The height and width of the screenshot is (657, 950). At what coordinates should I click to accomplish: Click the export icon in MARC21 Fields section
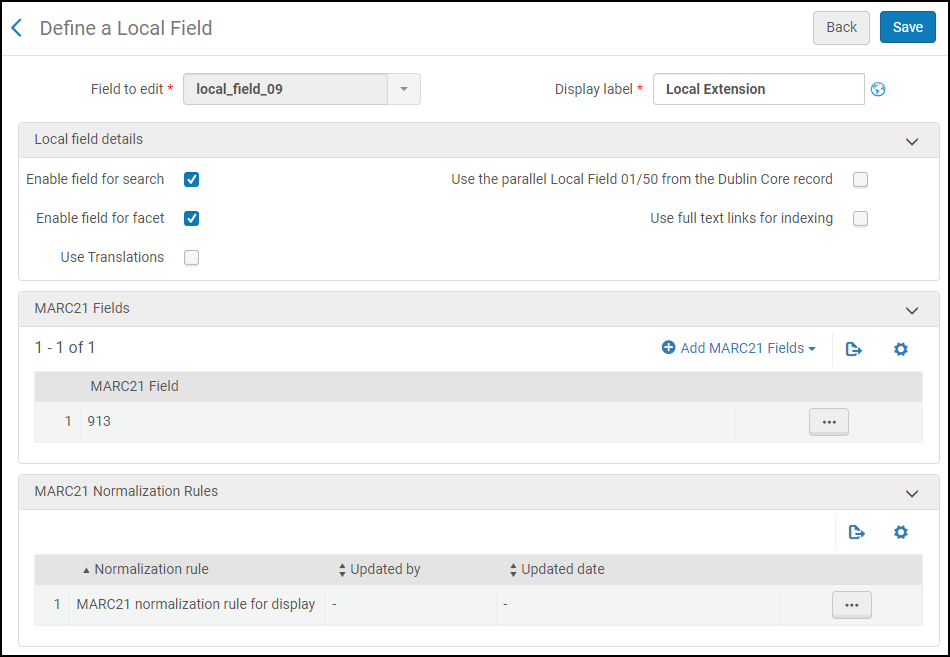[x=854, y=349]
